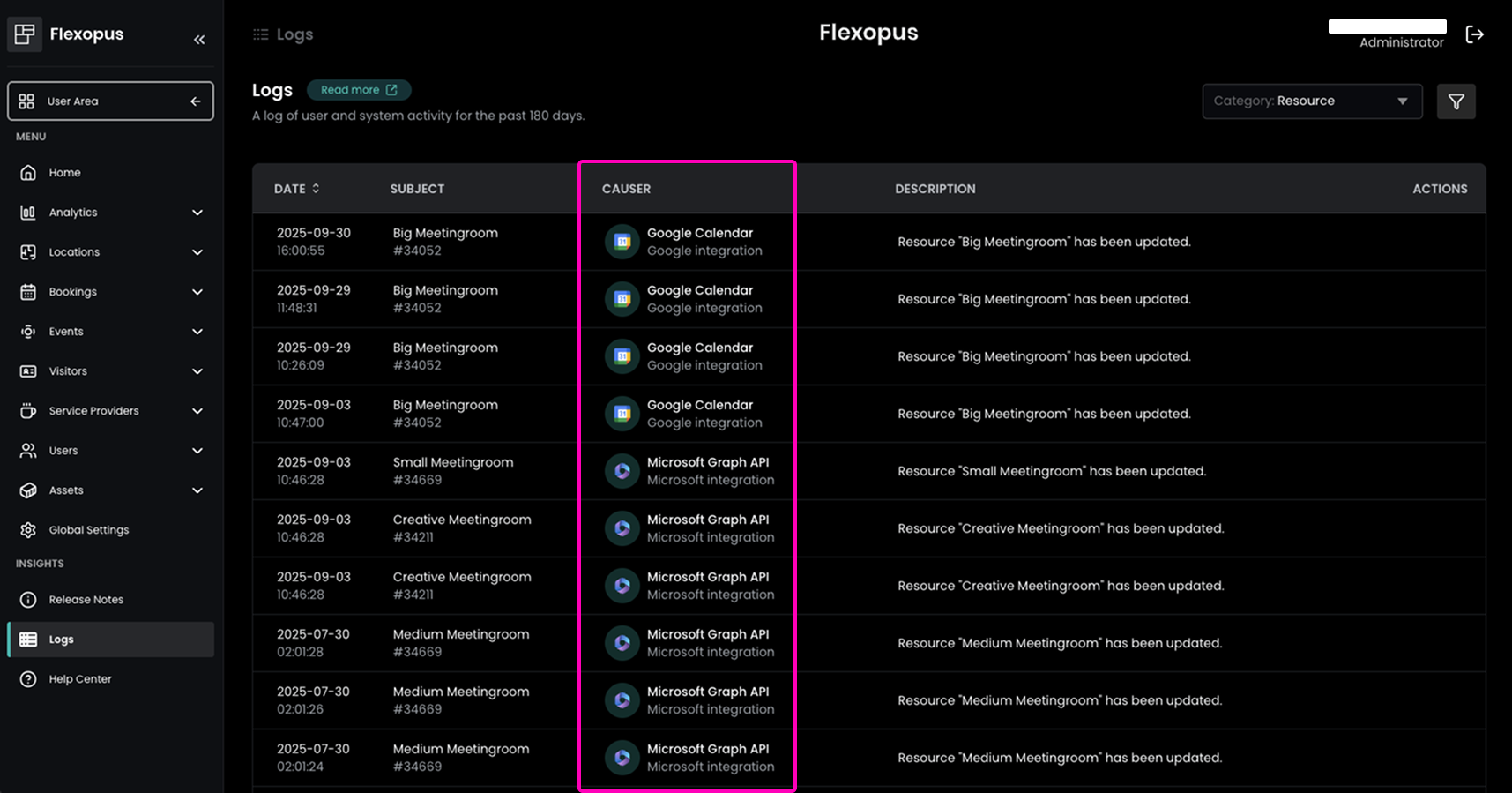This screenshot has width=1512, height=793.
Task: Click Google Calendar icon in first row
Action: [622, 242]
